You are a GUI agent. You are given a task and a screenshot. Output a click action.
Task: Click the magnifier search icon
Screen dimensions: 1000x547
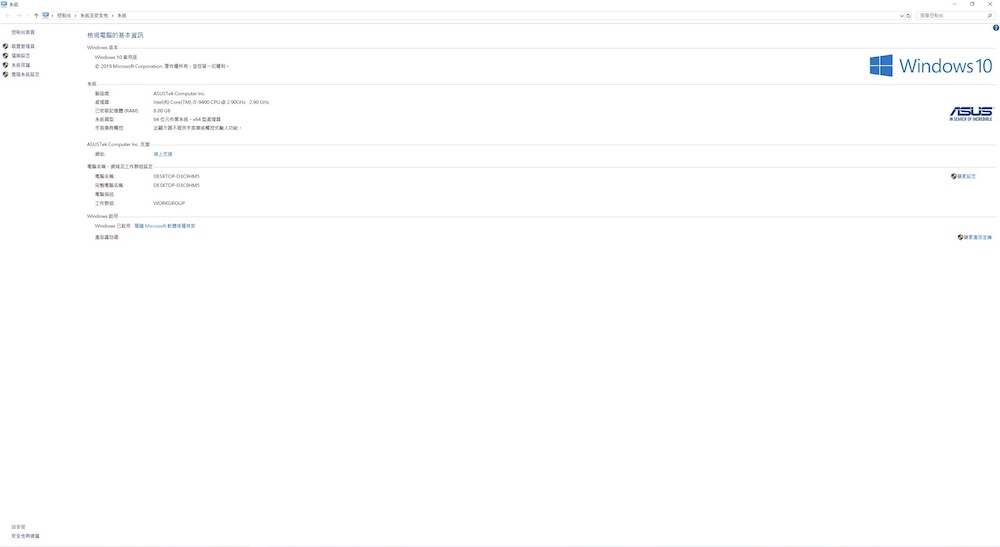(990, 15)
